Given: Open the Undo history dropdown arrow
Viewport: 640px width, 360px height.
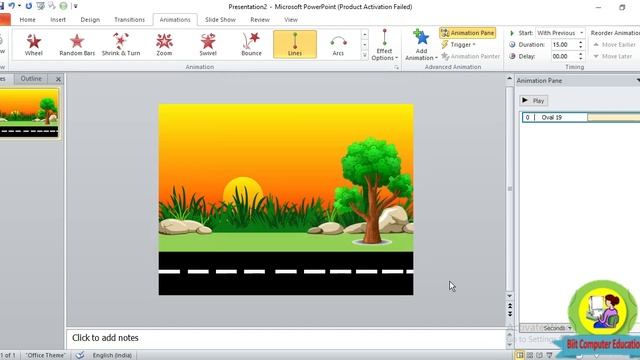Looking at the screenshot, I should click(19, 6).
